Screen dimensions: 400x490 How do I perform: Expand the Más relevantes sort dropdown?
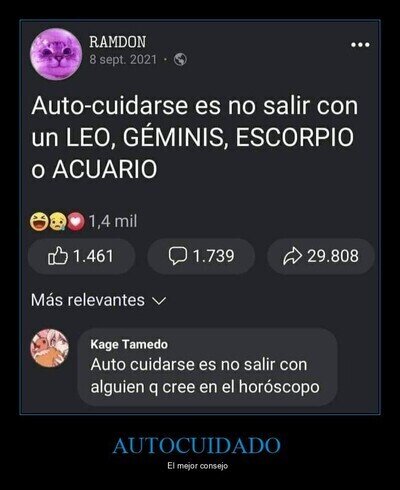point(98,300)
